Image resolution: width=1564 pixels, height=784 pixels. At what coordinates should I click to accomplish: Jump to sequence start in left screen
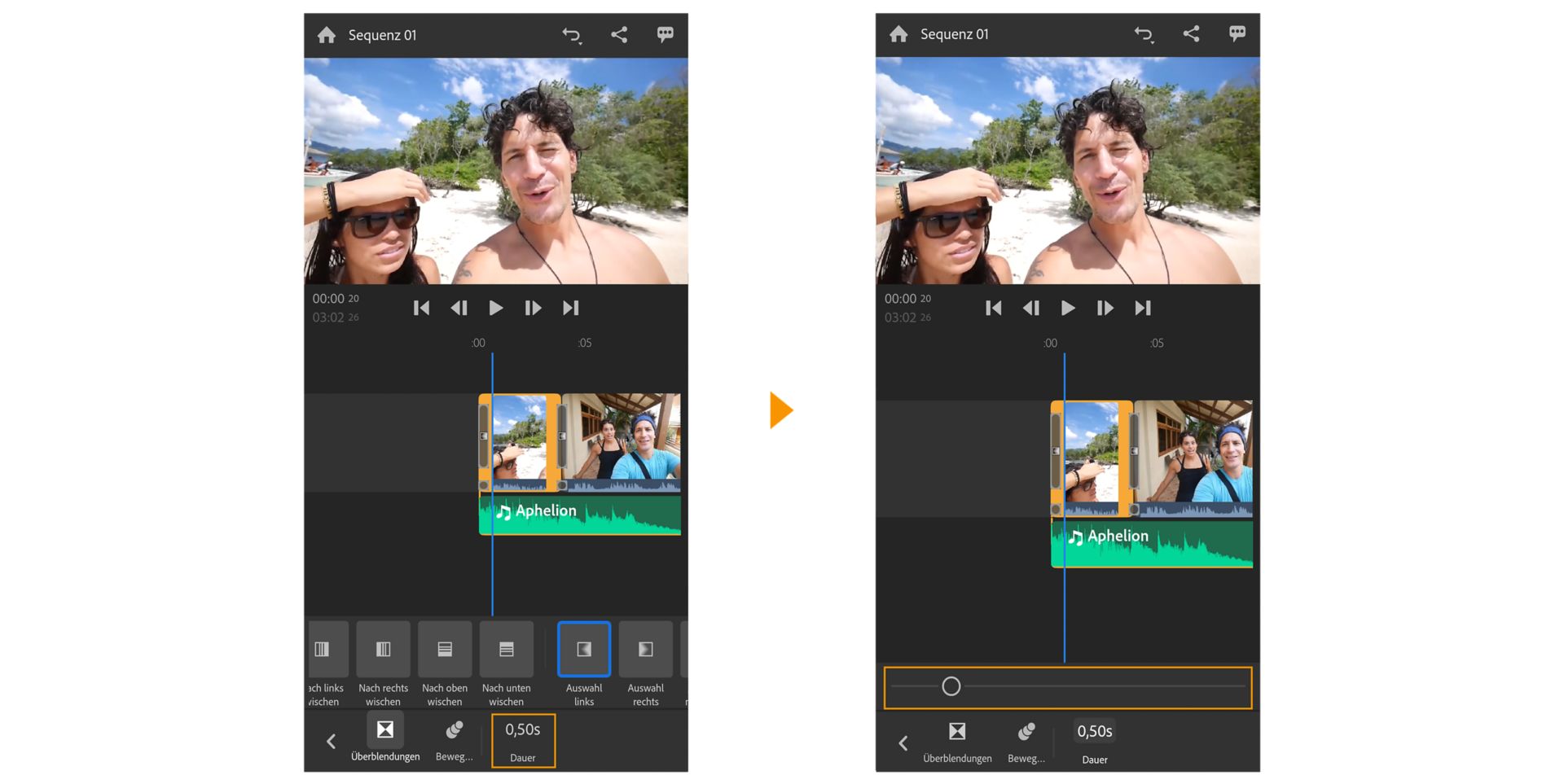tap(421, 308)
